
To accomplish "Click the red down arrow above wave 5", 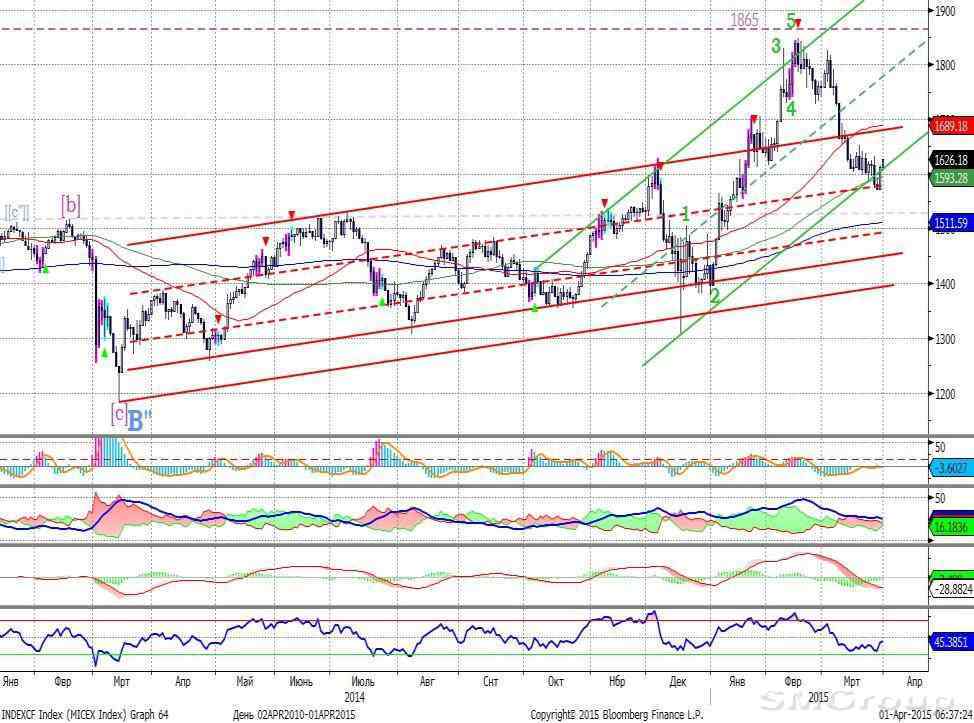I will [799, 24].
